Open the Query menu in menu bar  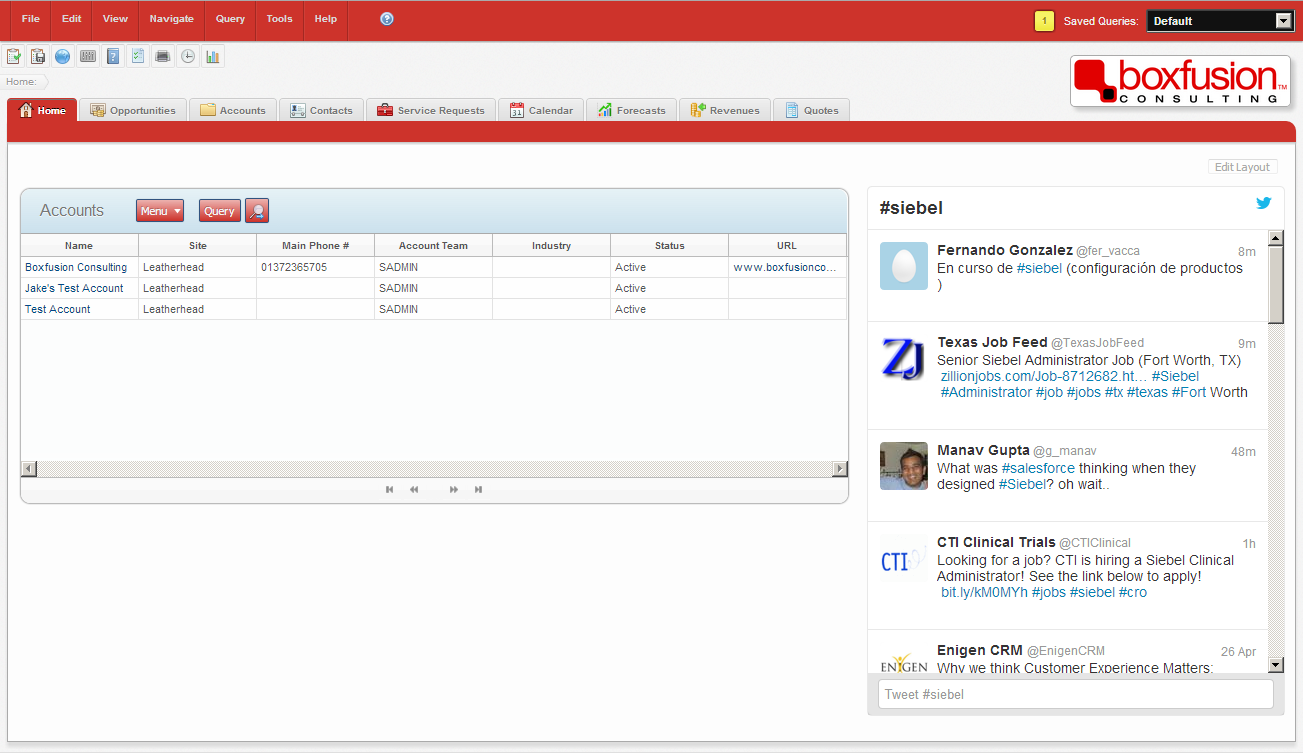[x=230, y=19]
